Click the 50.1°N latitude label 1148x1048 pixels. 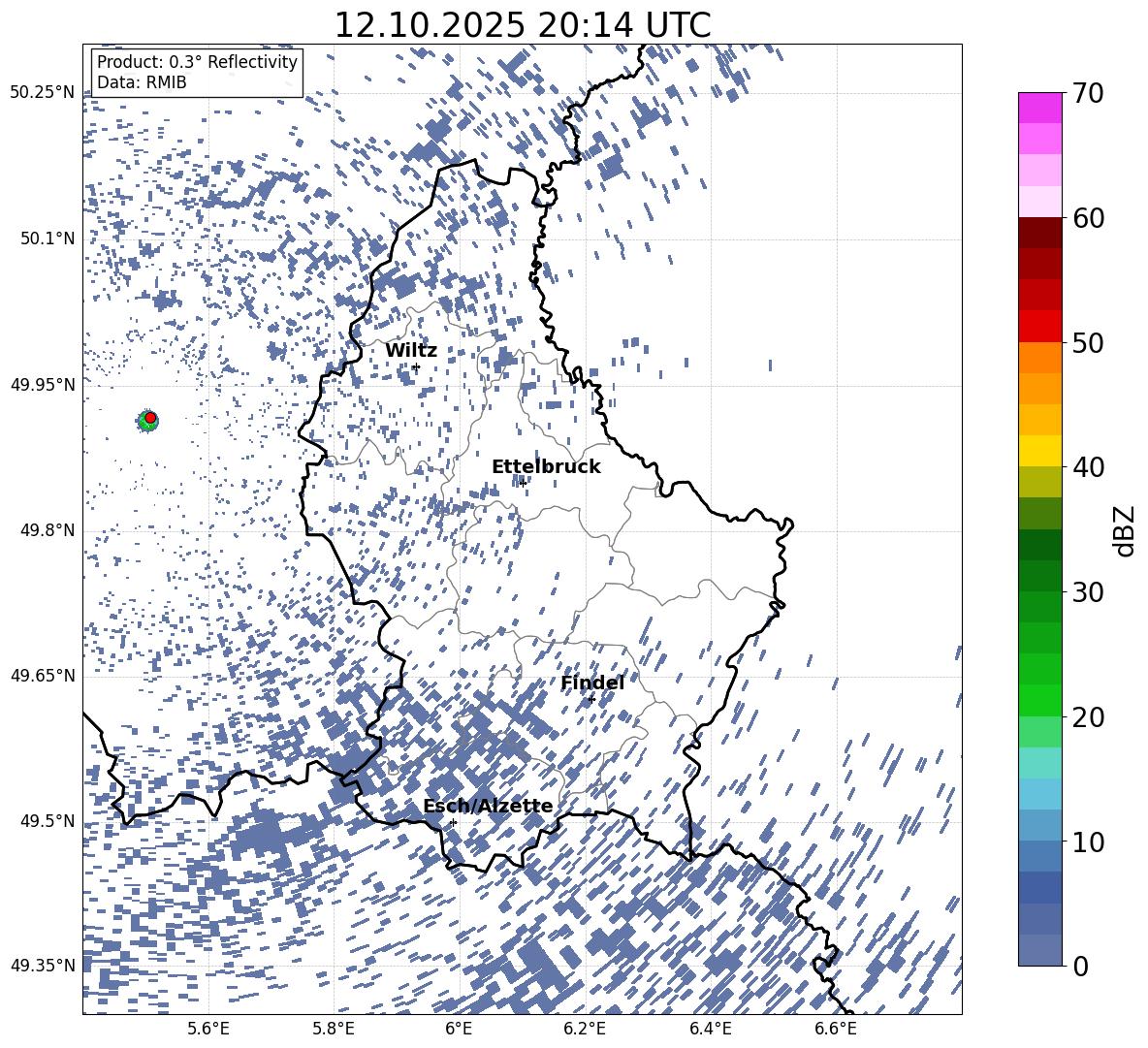48,239
